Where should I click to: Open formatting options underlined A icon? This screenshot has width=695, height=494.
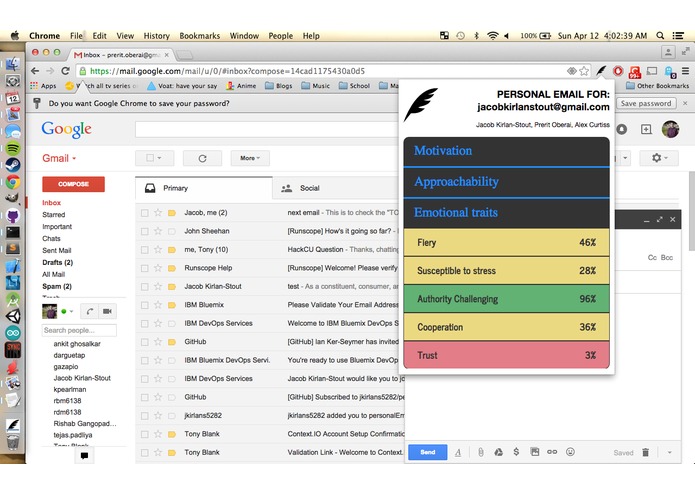click(458, 452)
